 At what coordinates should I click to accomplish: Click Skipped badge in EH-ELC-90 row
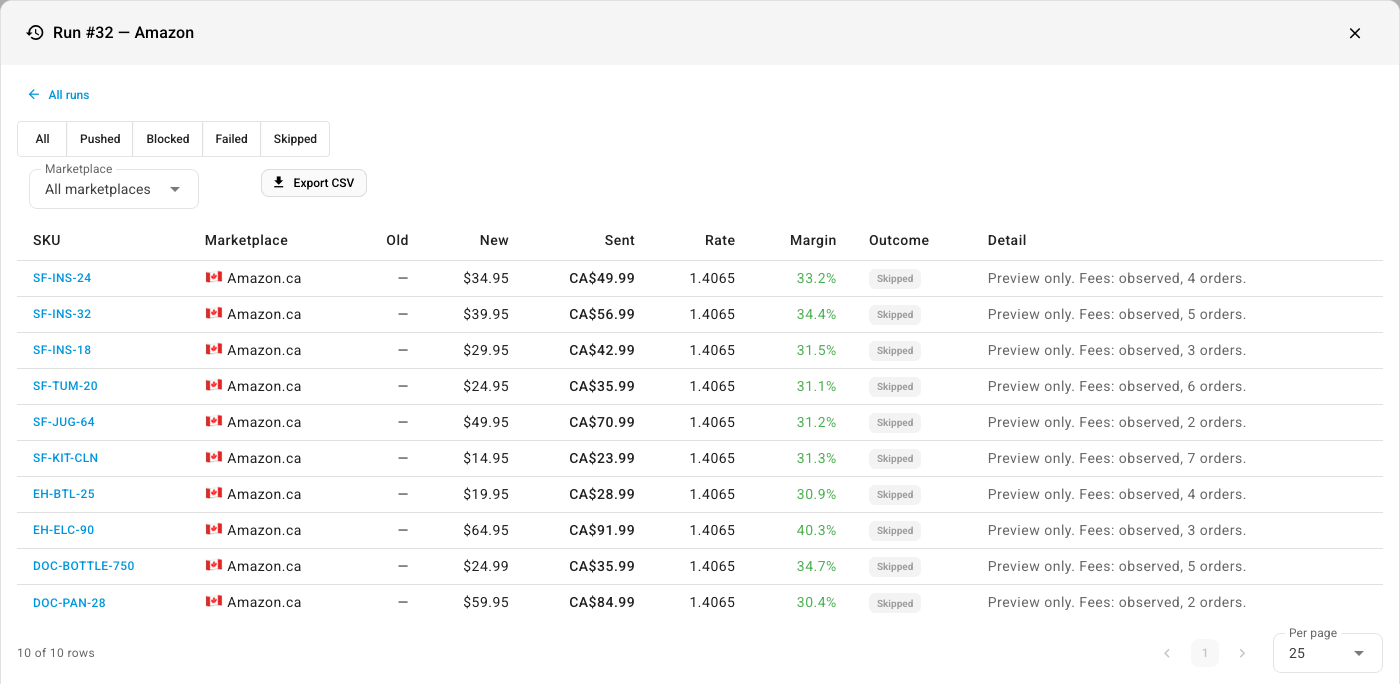click(895, 531)
